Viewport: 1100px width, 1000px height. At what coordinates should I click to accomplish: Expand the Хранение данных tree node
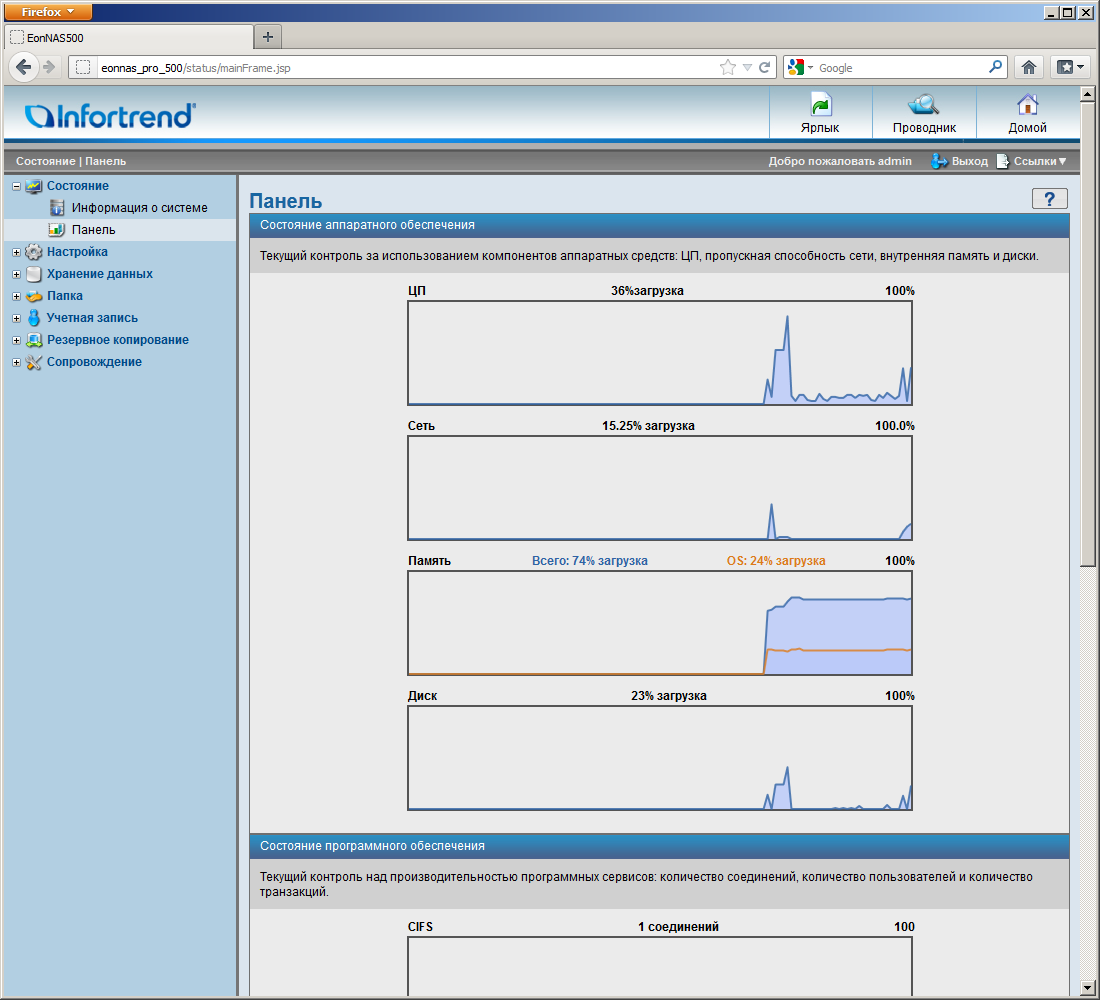point(16,274)
